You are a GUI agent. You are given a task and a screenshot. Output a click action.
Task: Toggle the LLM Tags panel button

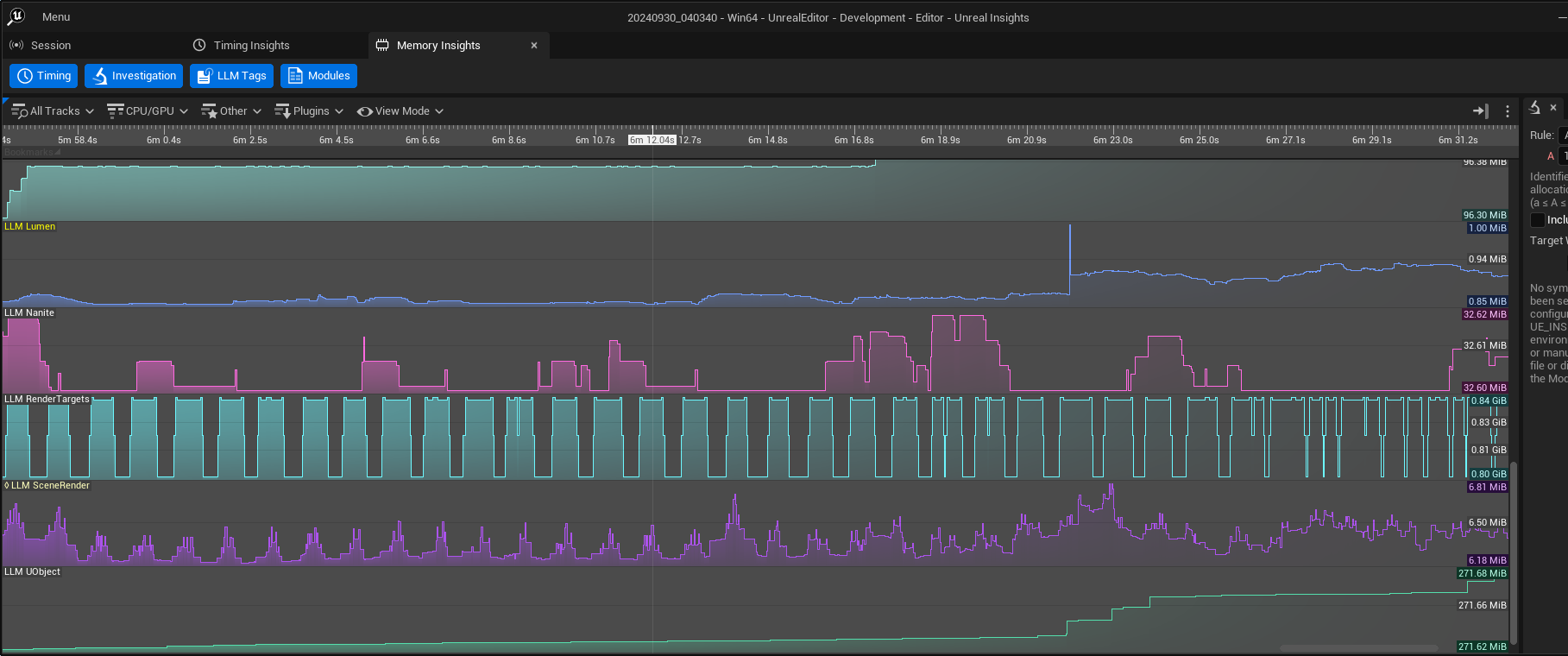click(231, 76)
